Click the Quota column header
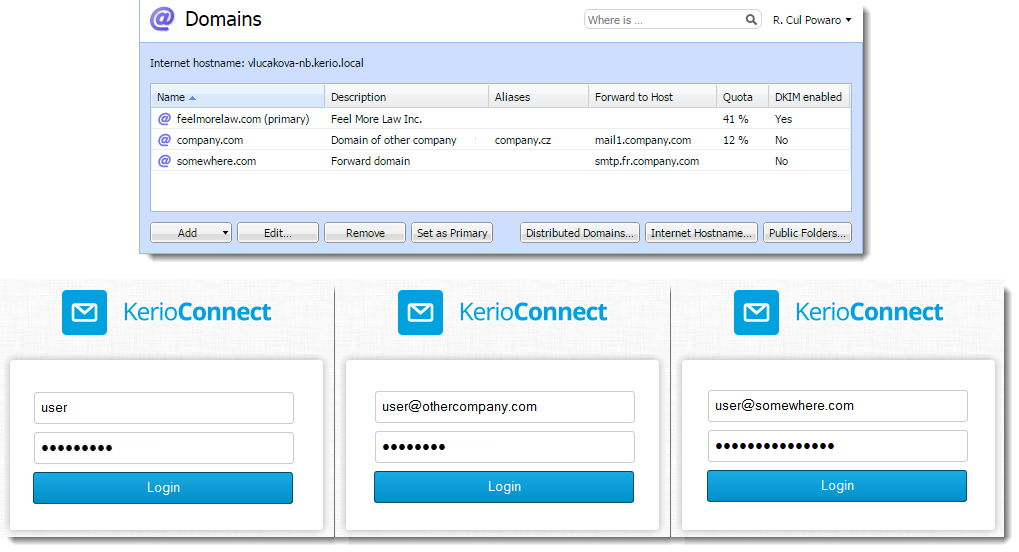The width and height of the screenshot is (1019, 552). pos(743,97)
